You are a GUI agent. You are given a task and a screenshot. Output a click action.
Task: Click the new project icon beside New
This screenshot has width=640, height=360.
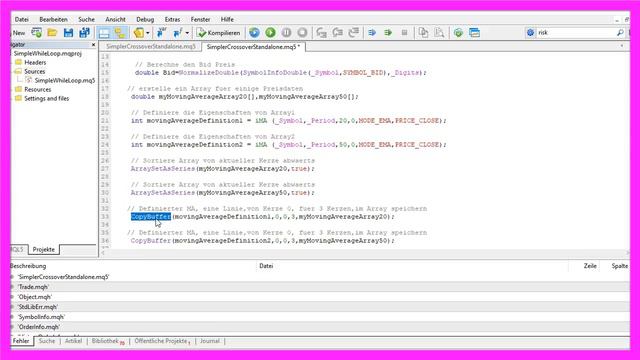pos(37,33)
